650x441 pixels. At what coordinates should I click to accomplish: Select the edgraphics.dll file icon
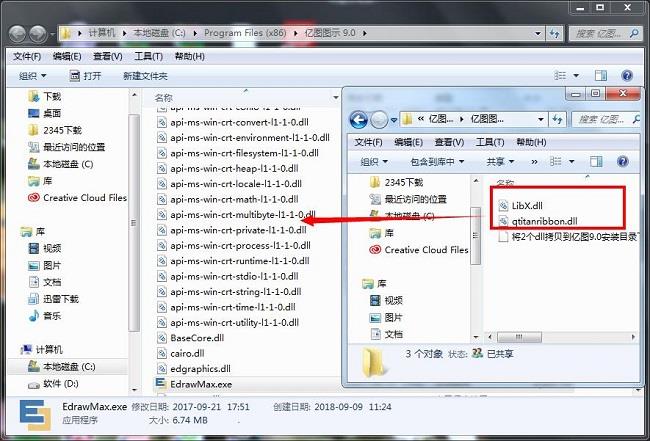(x=162, y=368)
